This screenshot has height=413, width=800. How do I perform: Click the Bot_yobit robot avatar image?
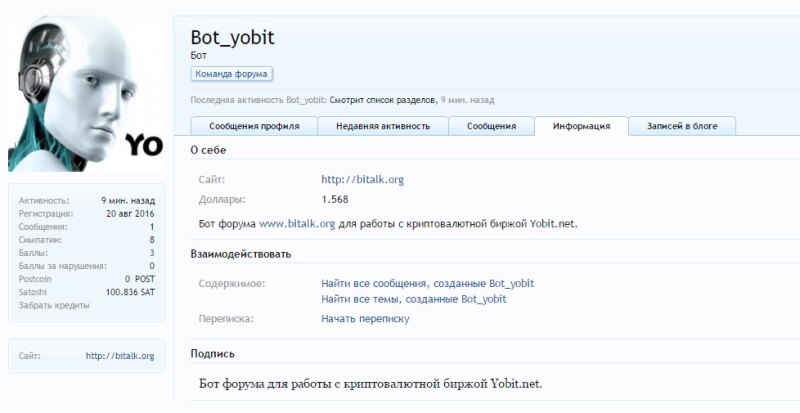(x=85, y=95)
